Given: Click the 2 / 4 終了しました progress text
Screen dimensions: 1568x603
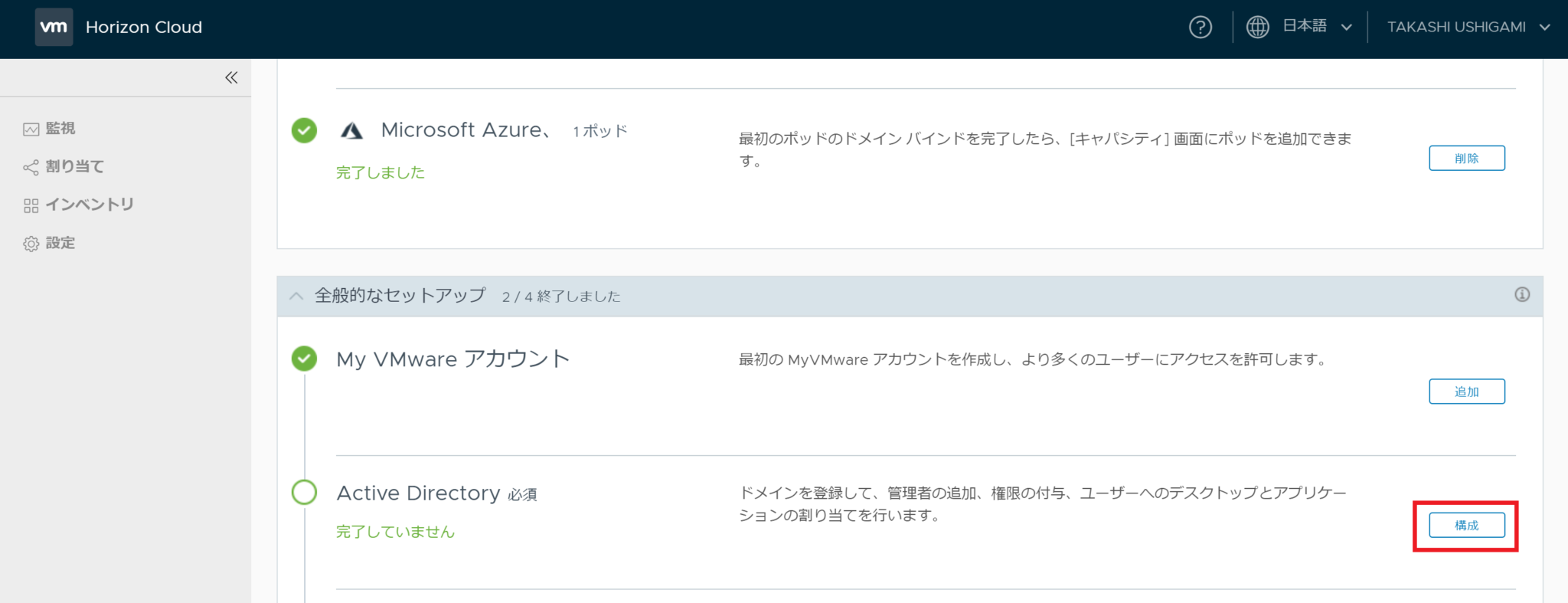Looking at the screenshot, I should [561, 297].
